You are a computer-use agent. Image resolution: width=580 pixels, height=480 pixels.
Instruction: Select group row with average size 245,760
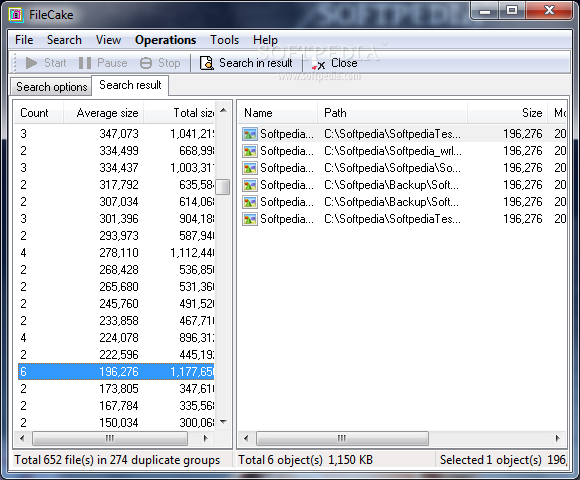coord(116,304)
